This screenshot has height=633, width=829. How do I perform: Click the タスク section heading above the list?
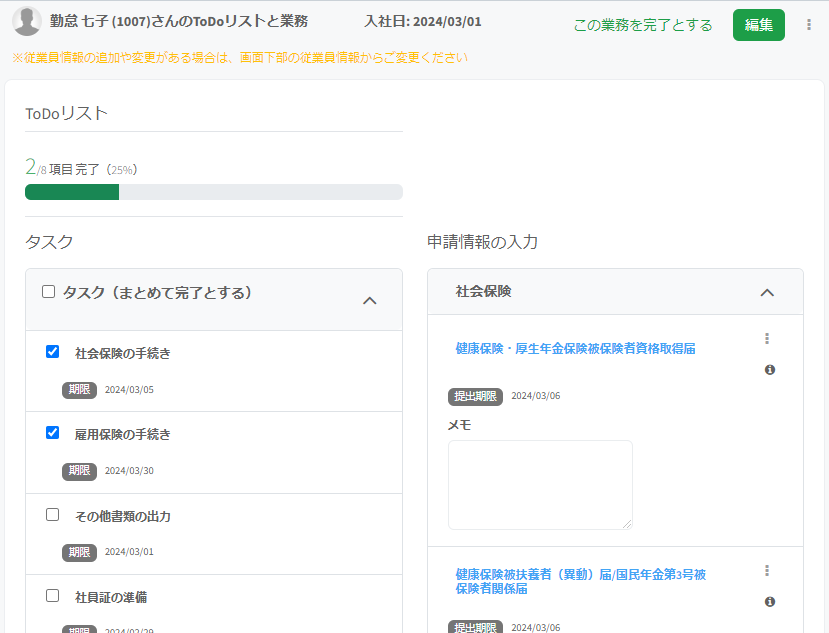(x=49, y=242)
